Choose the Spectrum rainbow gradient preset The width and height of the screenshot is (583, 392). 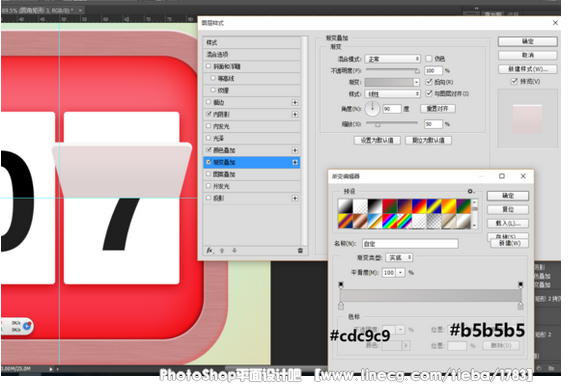click(x=389, y=221)
